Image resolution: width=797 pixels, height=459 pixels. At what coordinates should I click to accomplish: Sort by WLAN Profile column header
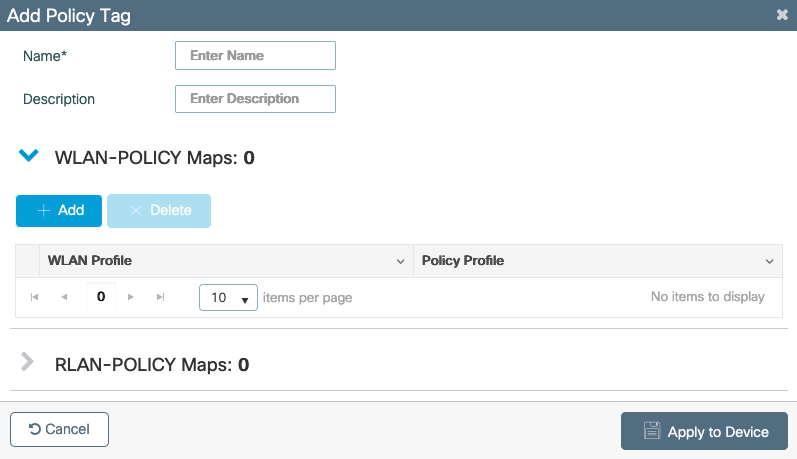[x=90, y=261]
